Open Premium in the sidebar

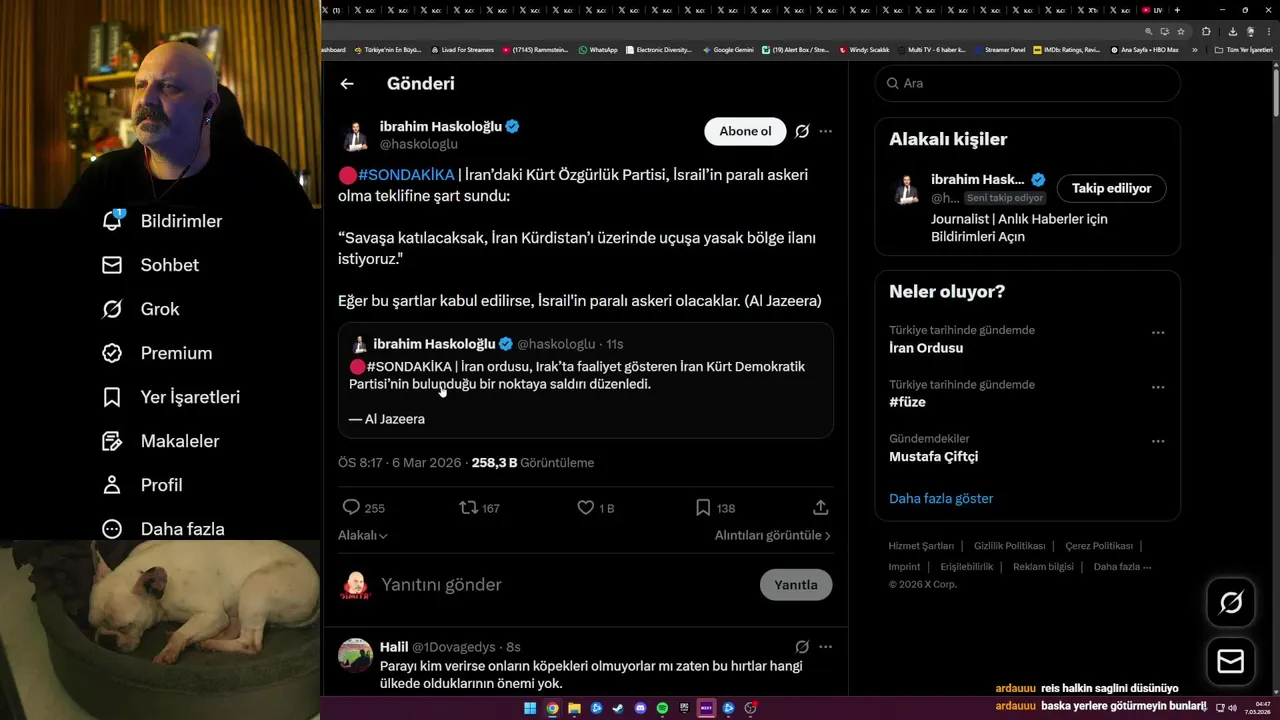(x=156, y=353)
